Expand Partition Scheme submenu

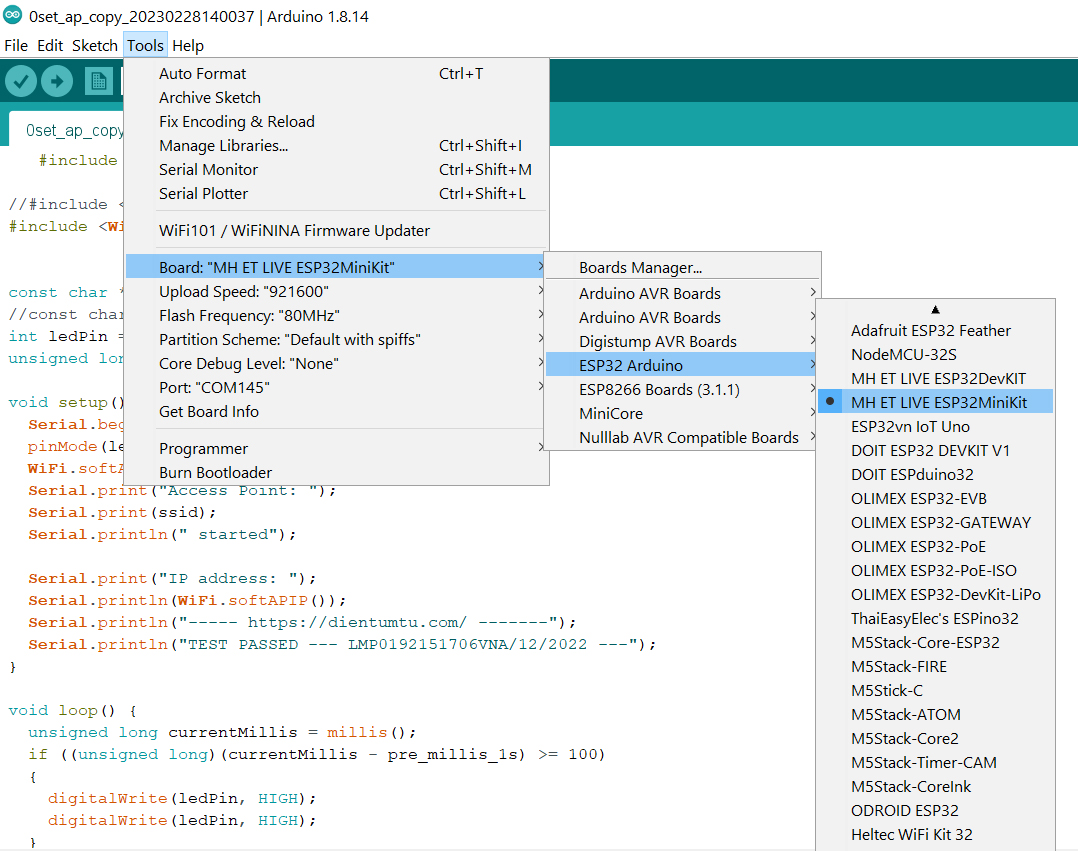click(337, 340)
